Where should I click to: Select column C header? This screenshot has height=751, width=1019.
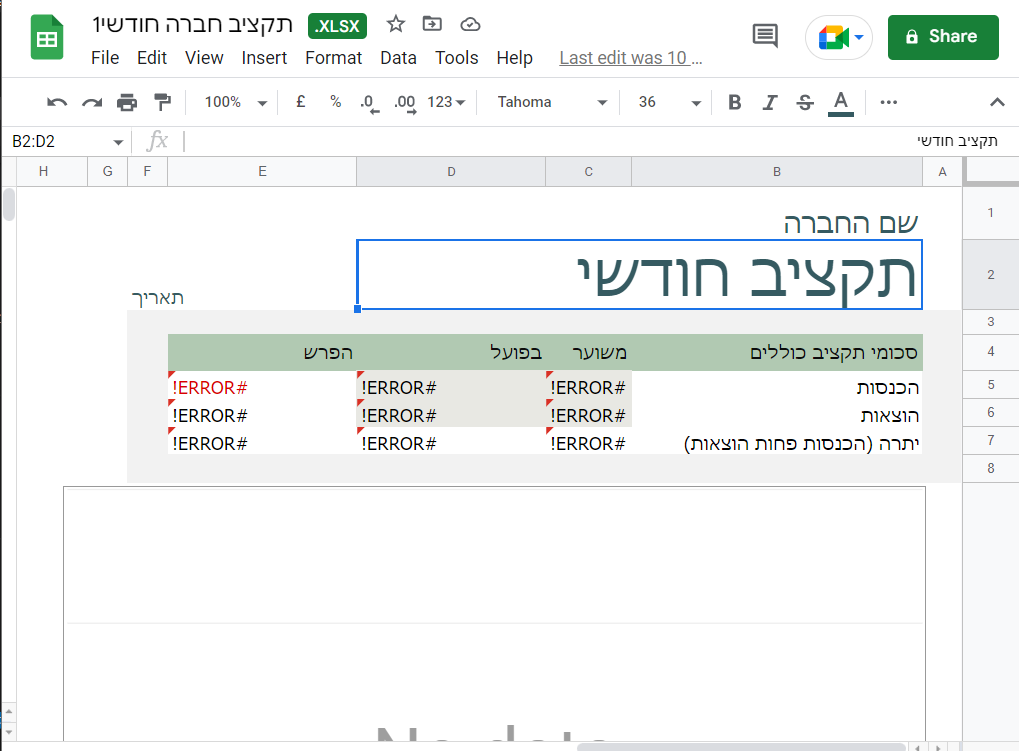(x=588, y=172)
